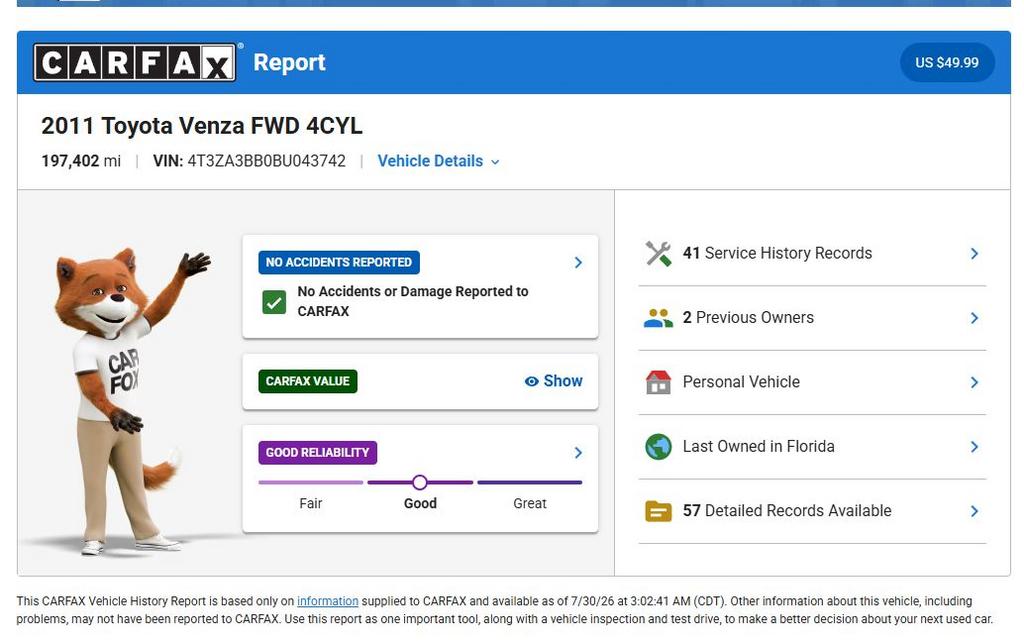
Task: Click No Accidents or Damage Reported text
Action: click(x=413, y=302)
